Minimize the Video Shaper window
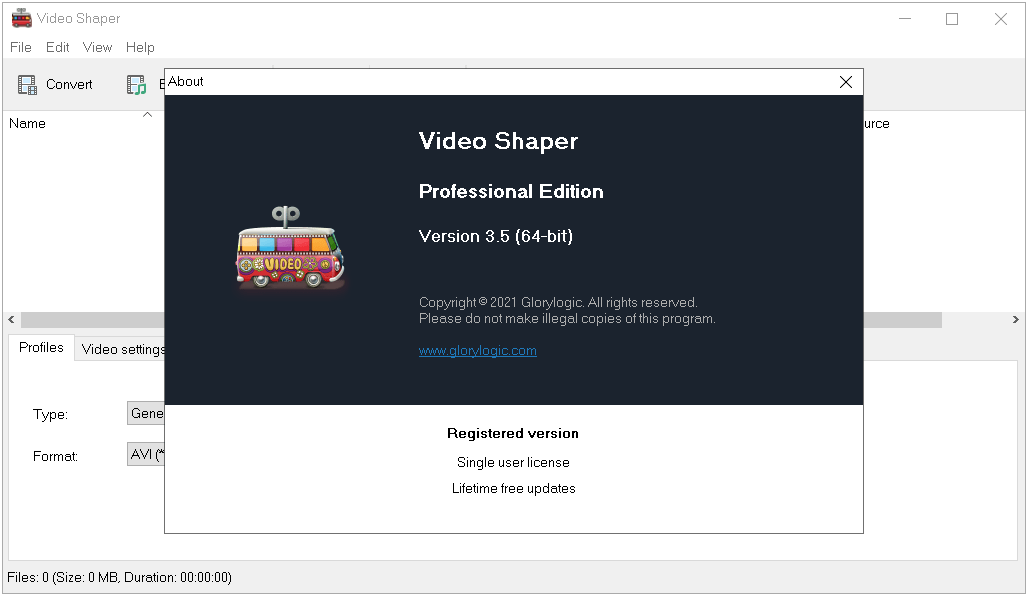This screenshot has height=596, width=1030. pyautogui.click(x=905, y=19)
